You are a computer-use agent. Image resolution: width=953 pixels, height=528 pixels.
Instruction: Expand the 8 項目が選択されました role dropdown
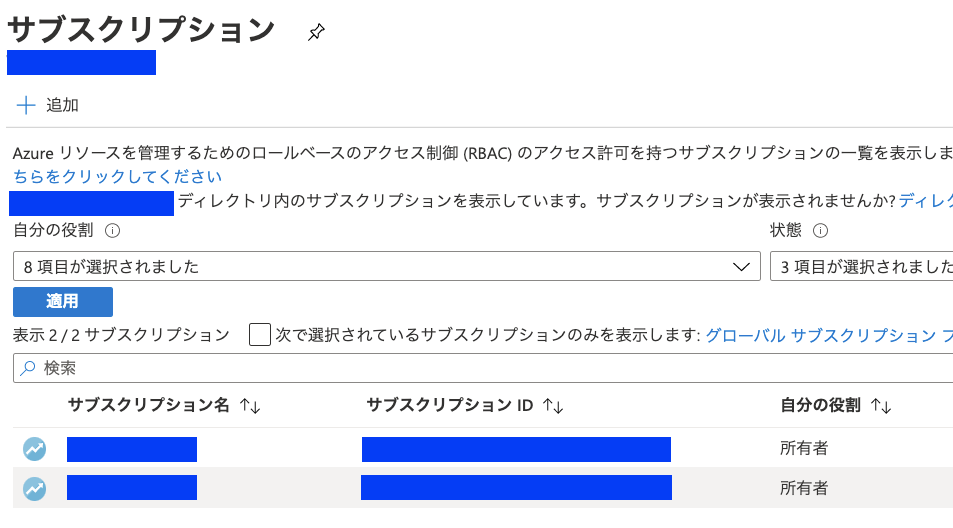click(x=387, y=266)
